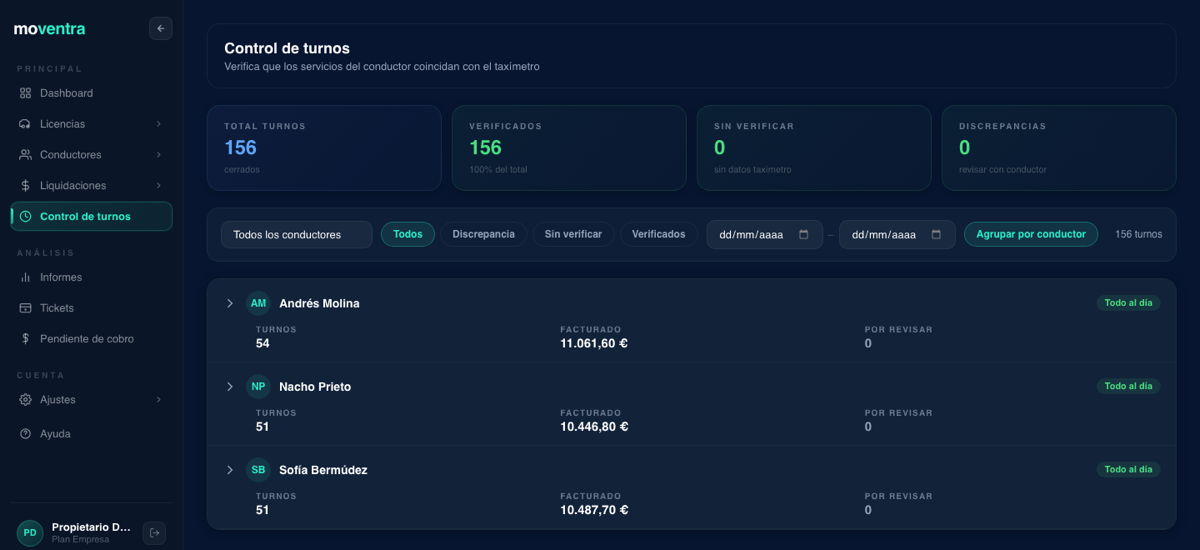Click the logout icon beside Propietario
Screen dimensions: 1200x550
click(154, 533)
